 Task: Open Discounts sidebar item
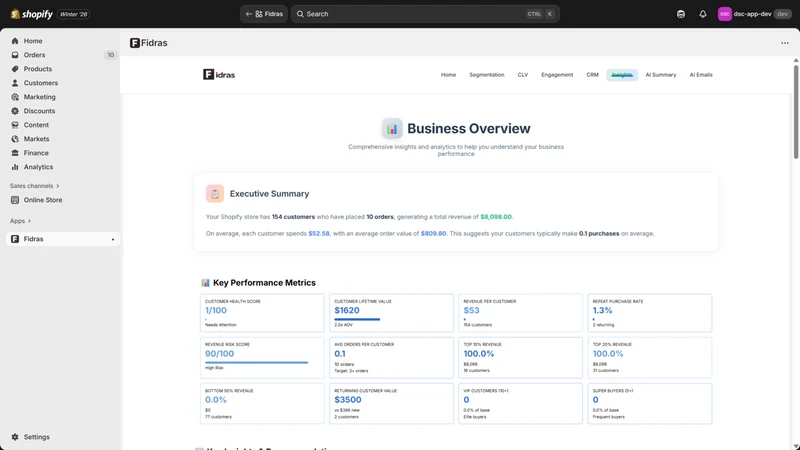point(39,111)
